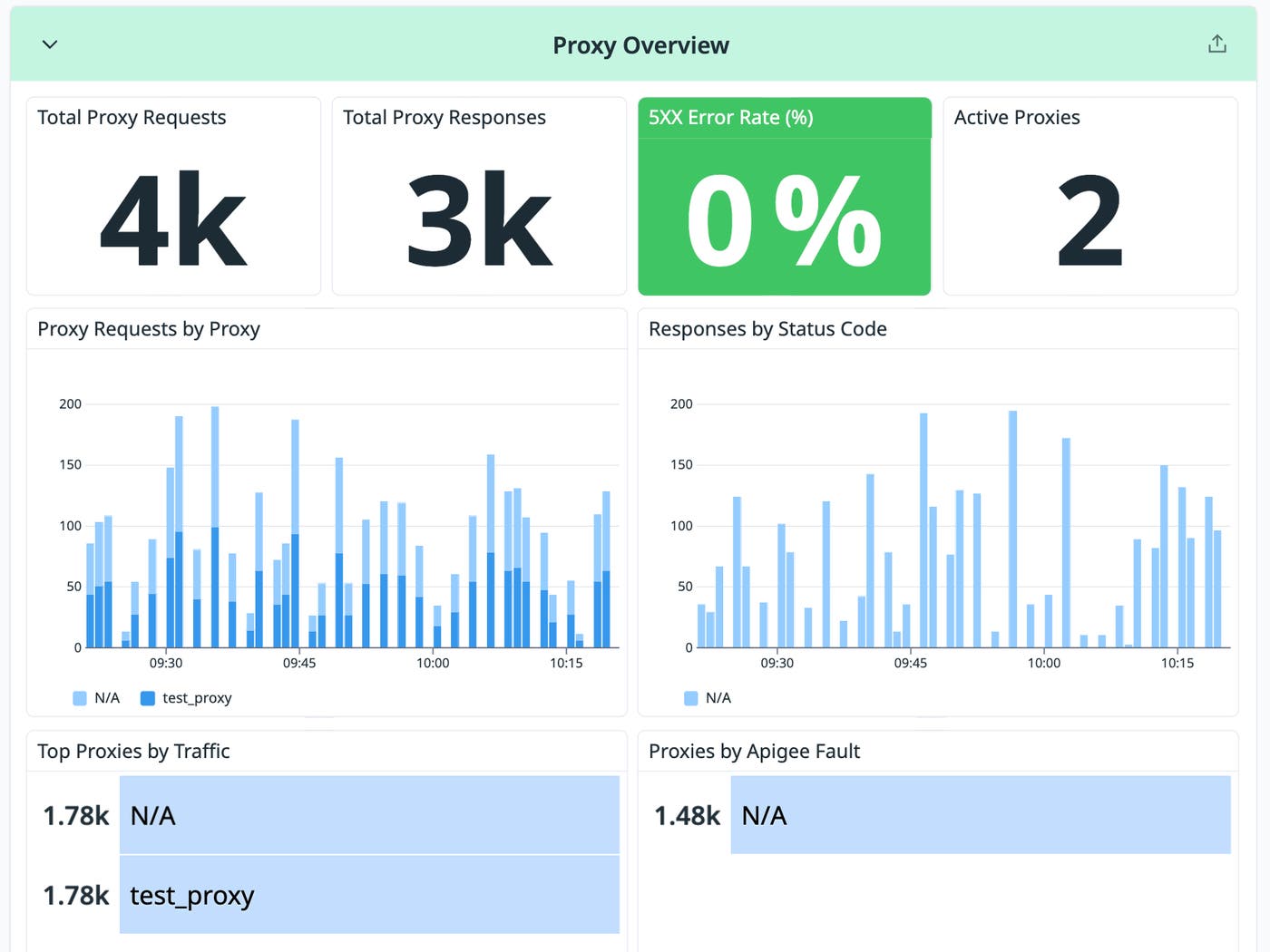The image size is (1270, 952).
Task: Click the Proxy Overview title
Action: point(640,45)
